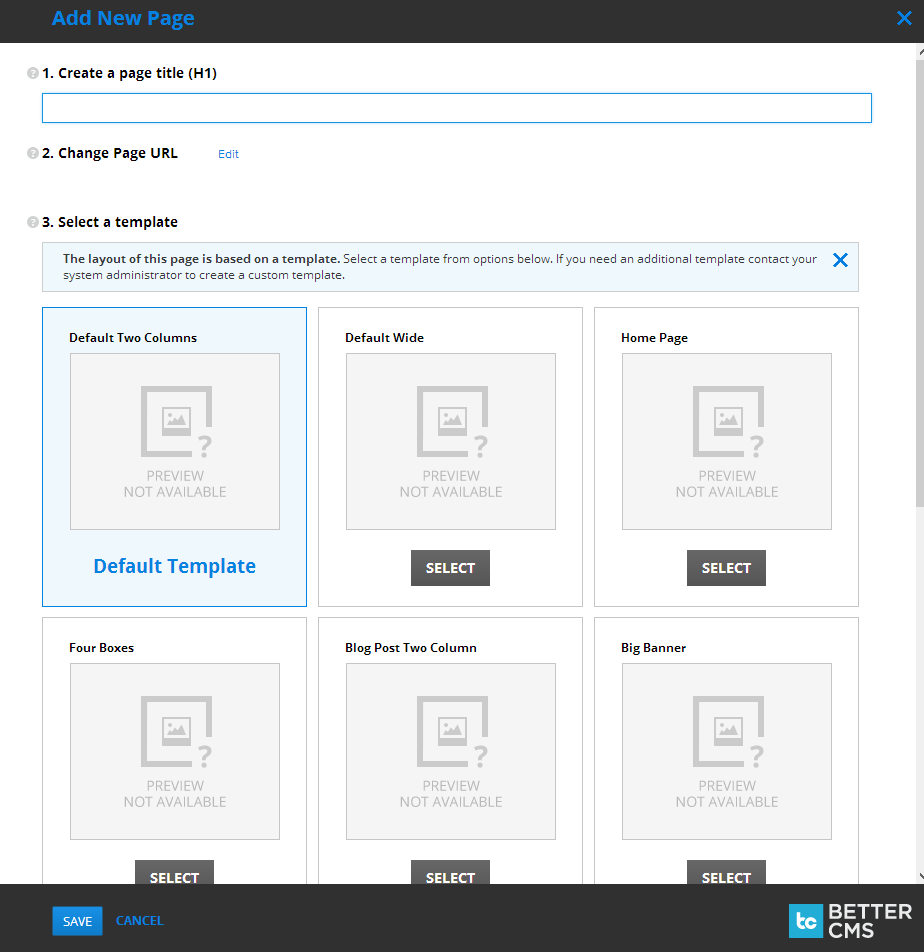Image resolution: width=924 pixels, height=952 pixels.
Task: Select the Home Page template
Action: click(x=726, y=567)
